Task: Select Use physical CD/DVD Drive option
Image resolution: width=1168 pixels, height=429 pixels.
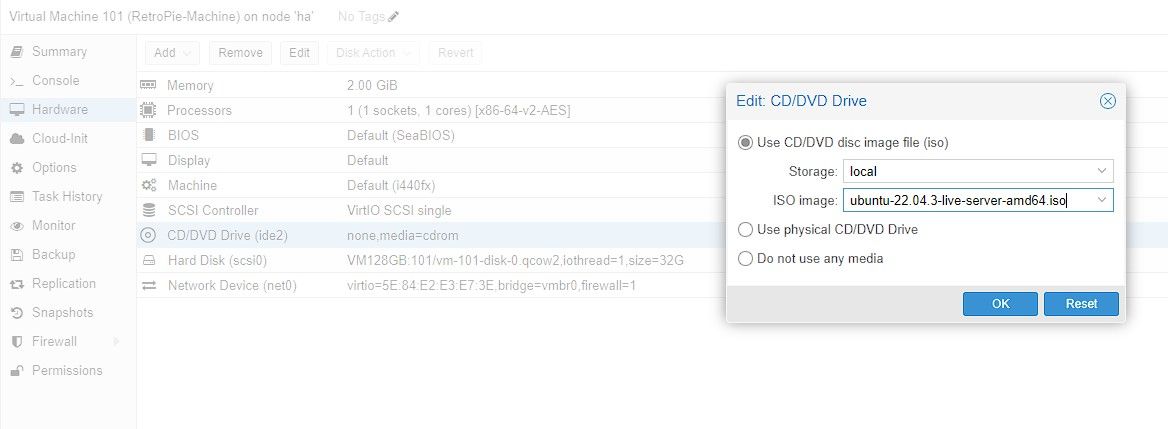Action: pos(745,230)
